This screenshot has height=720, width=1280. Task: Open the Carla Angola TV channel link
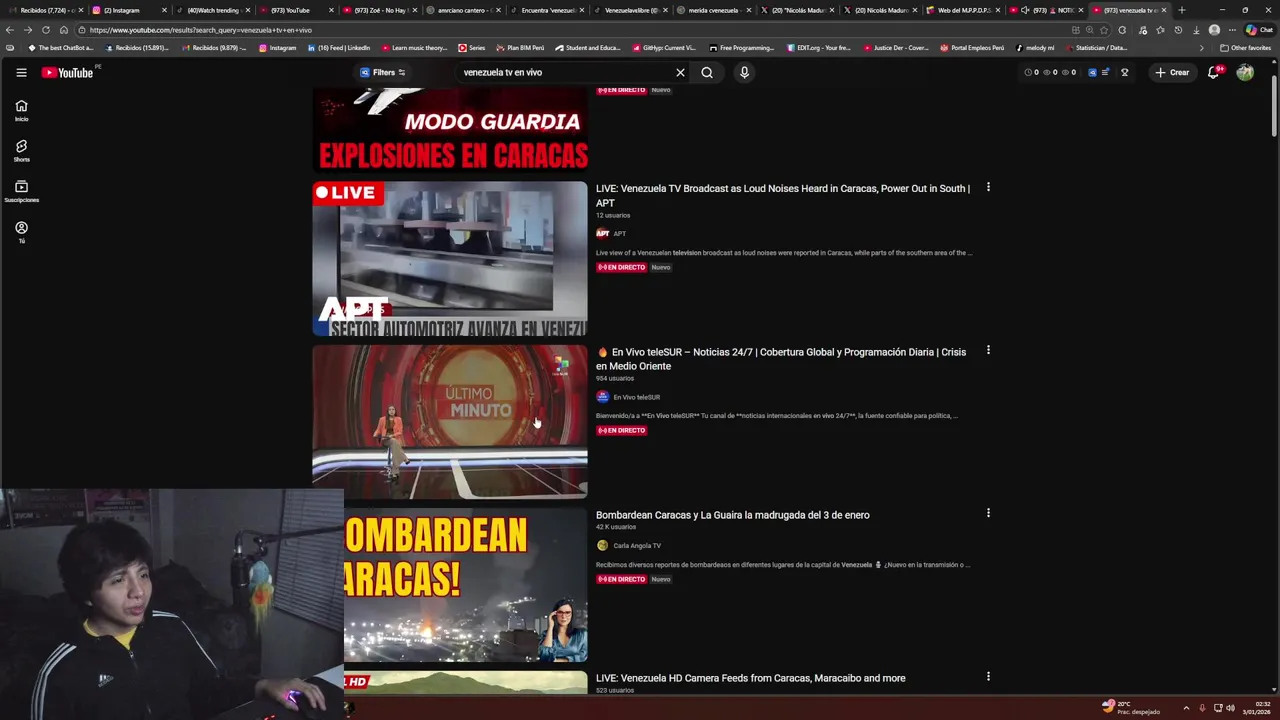pyautogui.click(x=637, y=546)
